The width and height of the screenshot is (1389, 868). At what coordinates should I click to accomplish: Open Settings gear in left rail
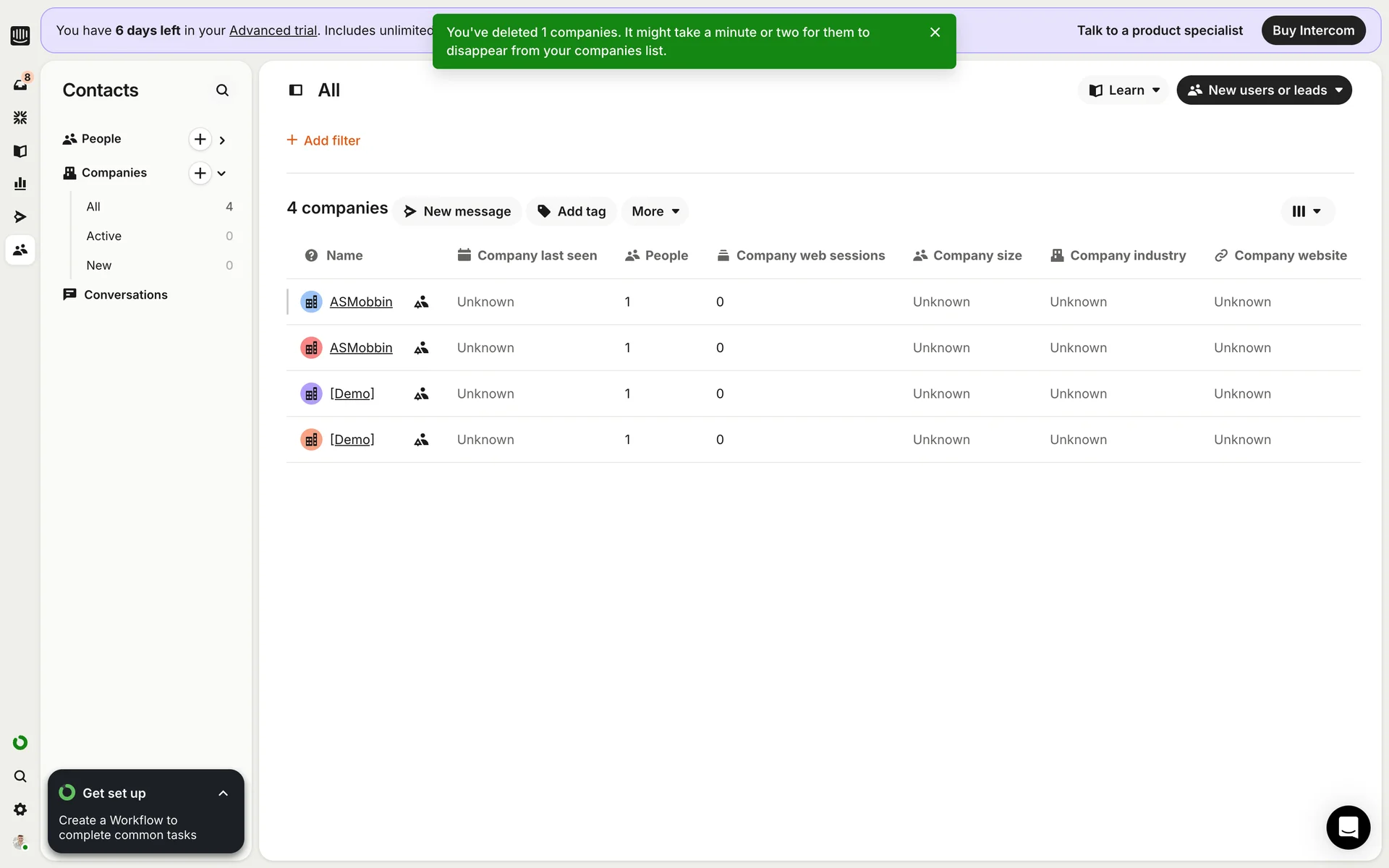[x=20, y=809]
